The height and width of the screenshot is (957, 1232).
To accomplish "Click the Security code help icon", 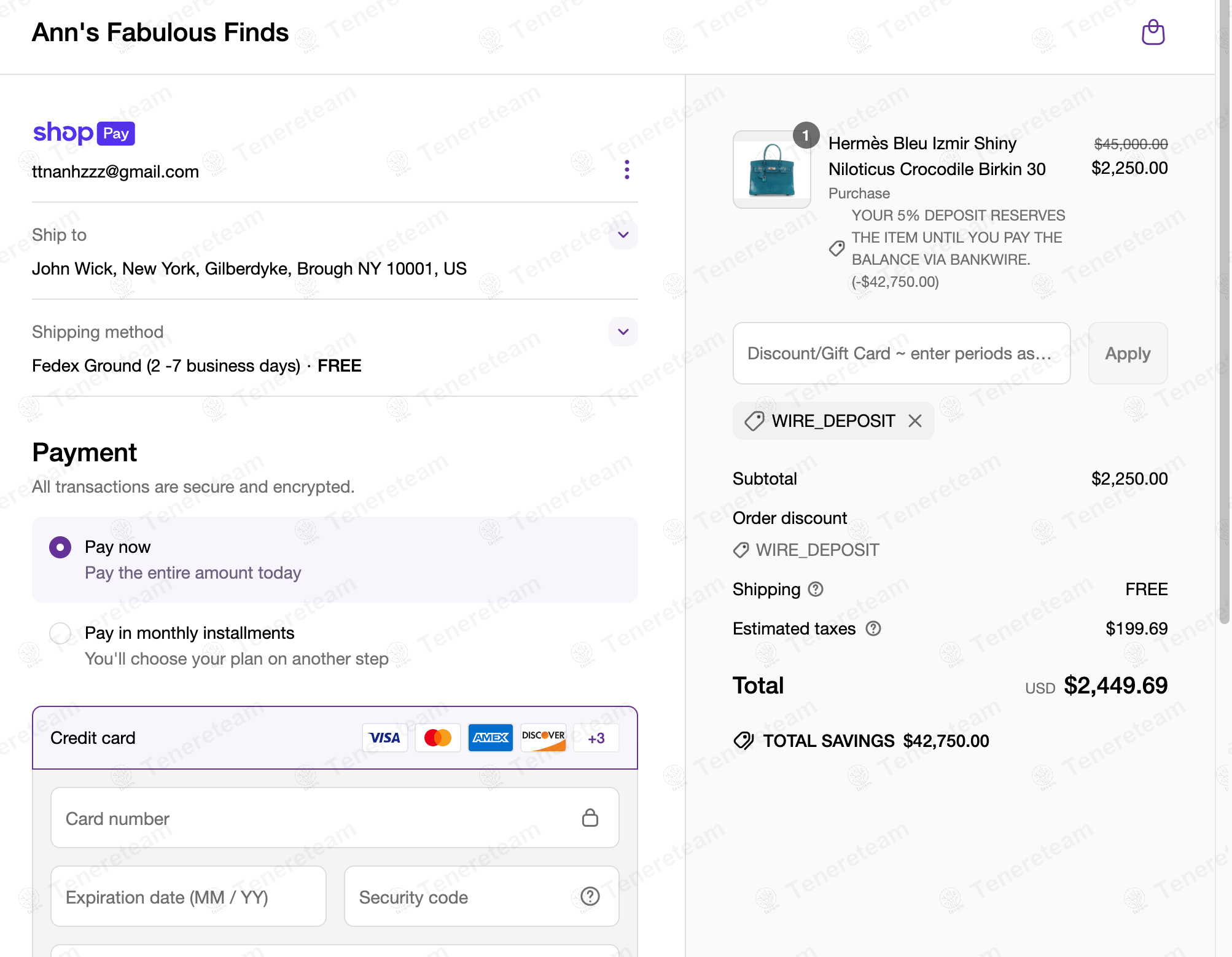I will click(590, 896).
